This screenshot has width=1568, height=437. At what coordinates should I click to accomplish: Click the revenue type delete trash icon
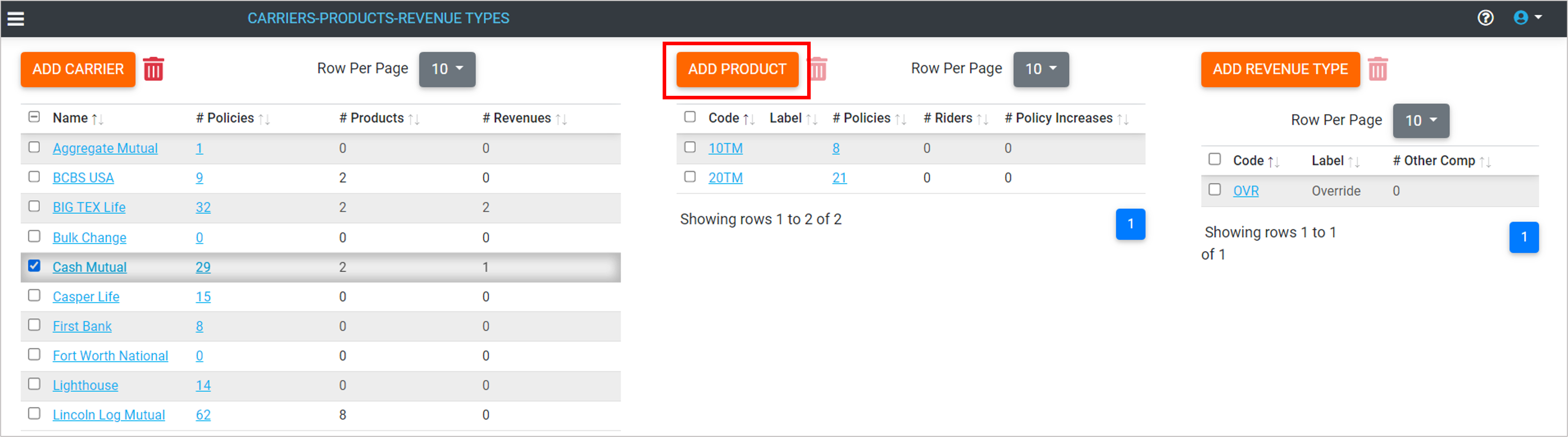click(x=1378, y=69)
